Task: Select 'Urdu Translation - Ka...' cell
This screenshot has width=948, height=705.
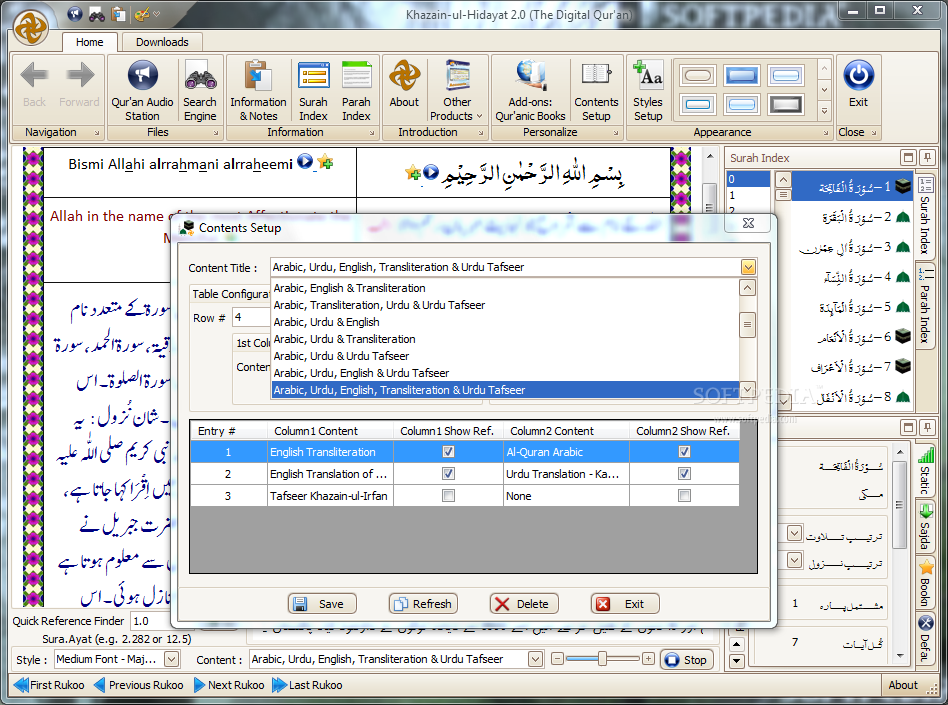Action: [566, 474]
